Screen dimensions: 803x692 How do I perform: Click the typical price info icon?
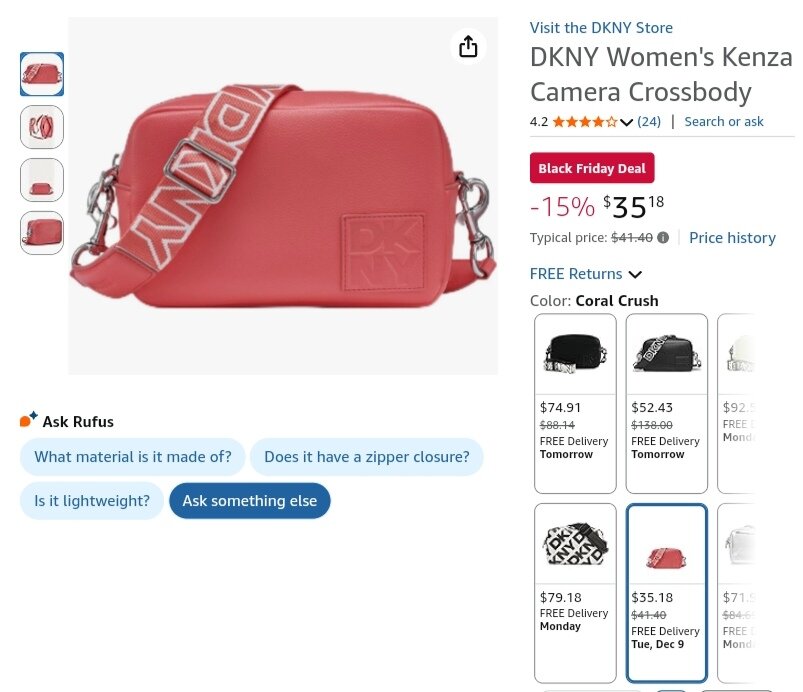click(663, 238)
